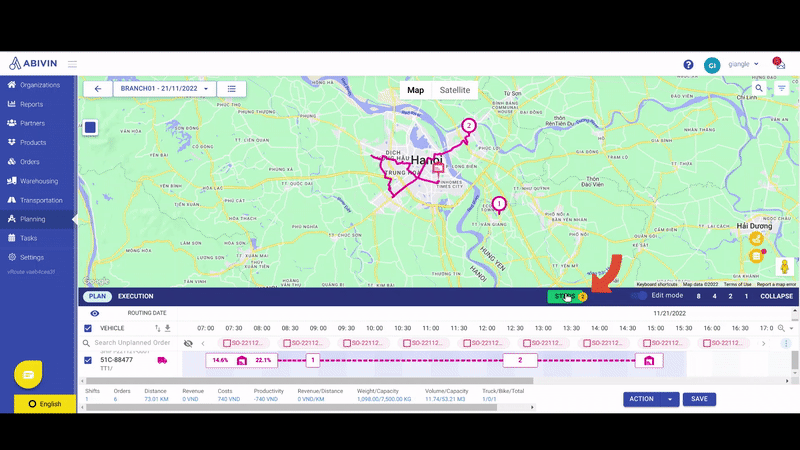Switch the Edit mode toggle
The image size is (800, 450).
click(x=639, y=296)
